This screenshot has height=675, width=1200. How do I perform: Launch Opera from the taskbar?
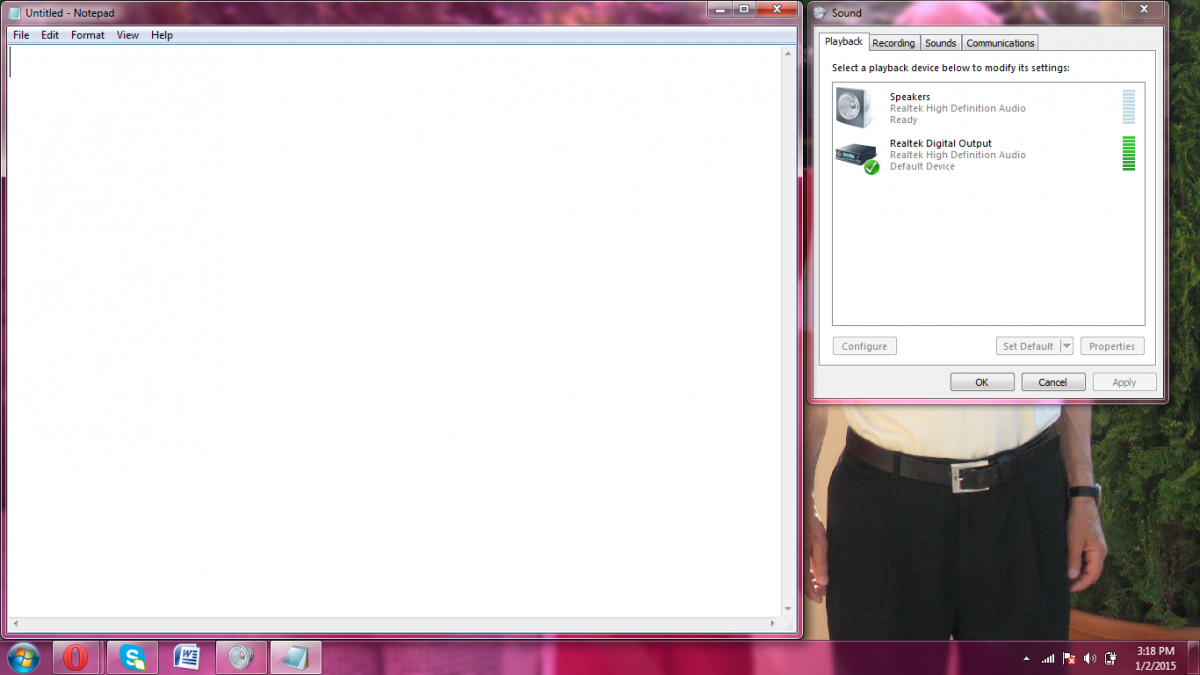76,657
